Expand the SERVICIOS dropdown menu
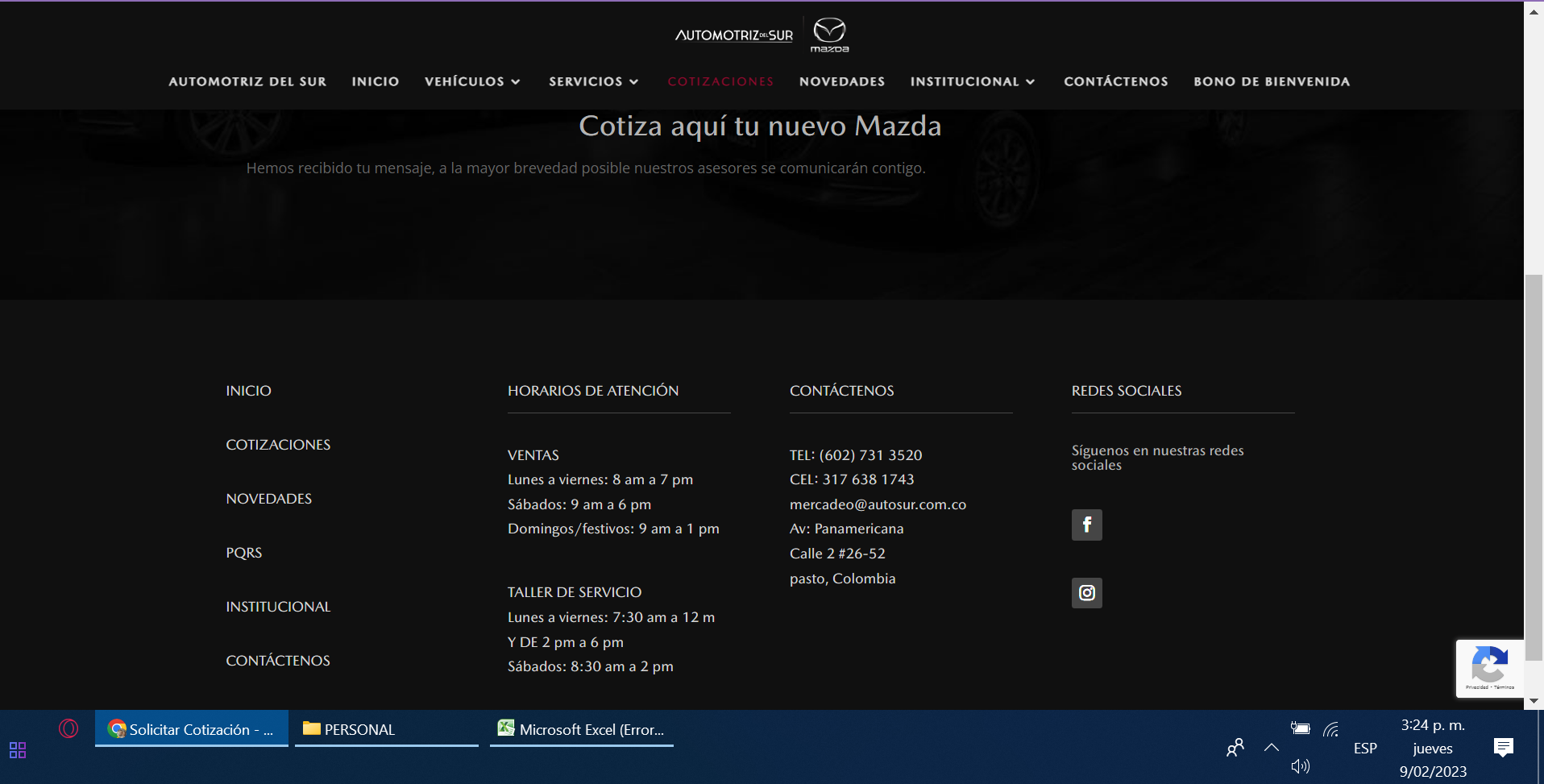The width and height of the screenshot is (1544, 784). click(594, 81)
